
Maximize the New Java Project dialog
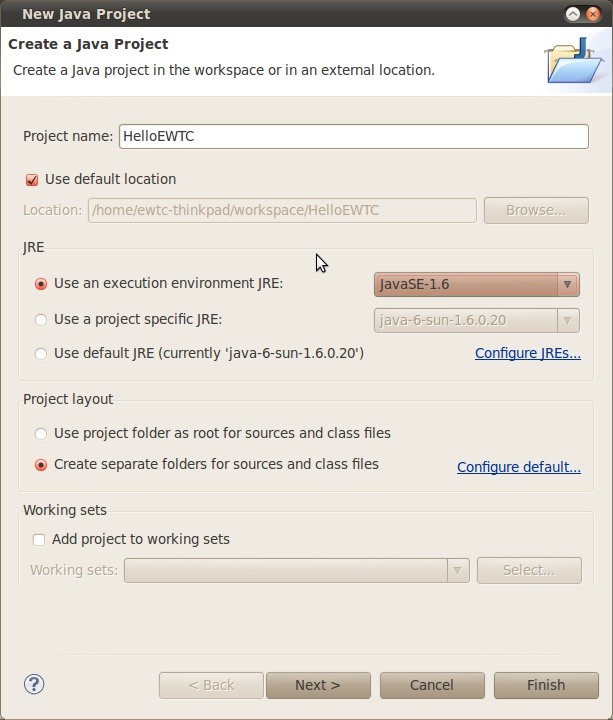[574, 14]
